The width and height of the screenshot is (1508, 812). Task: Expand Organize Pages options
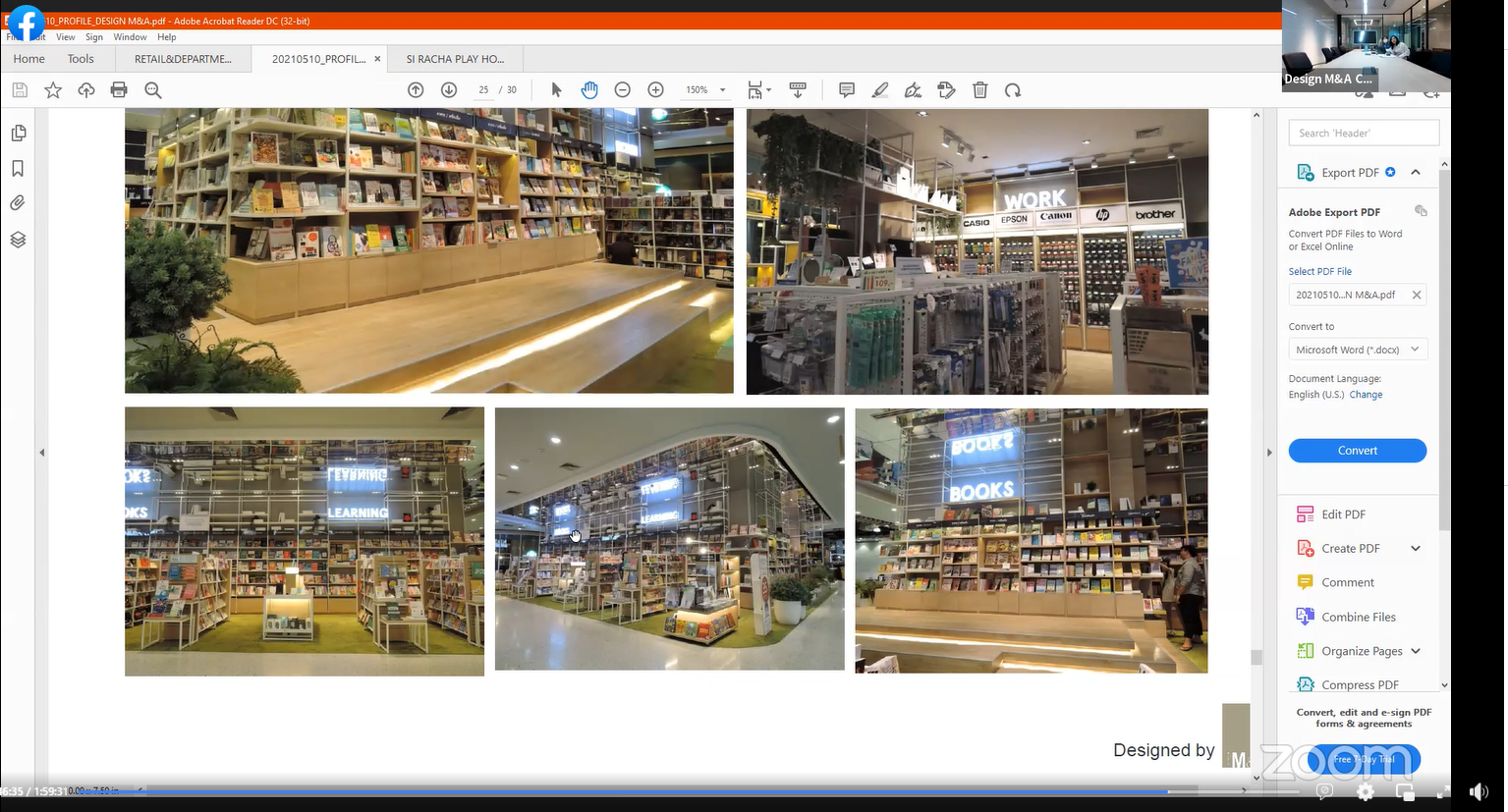(x=1416, y=651)
